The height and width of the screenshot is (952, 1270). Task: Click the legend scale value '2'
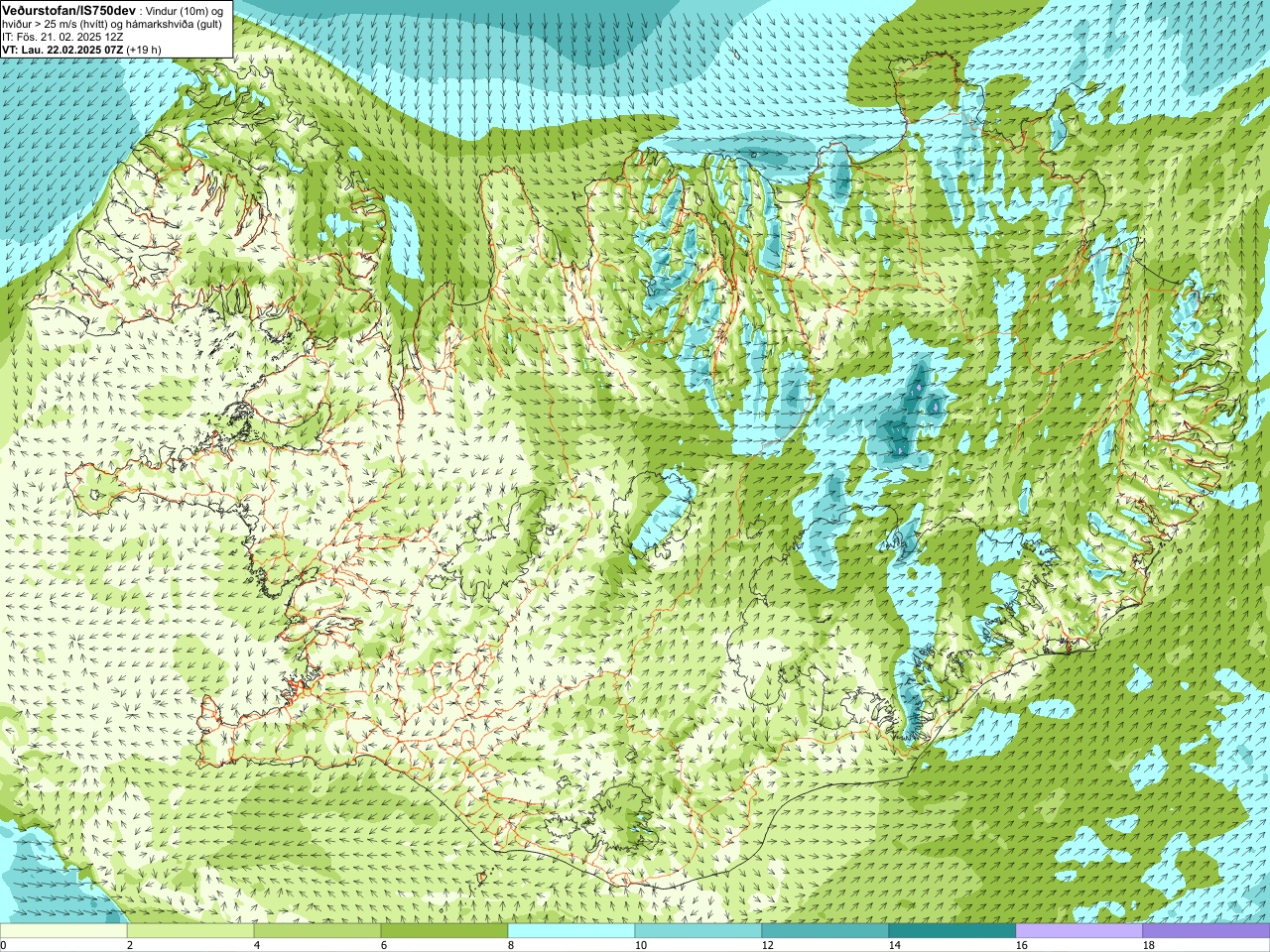click(130, 945)
